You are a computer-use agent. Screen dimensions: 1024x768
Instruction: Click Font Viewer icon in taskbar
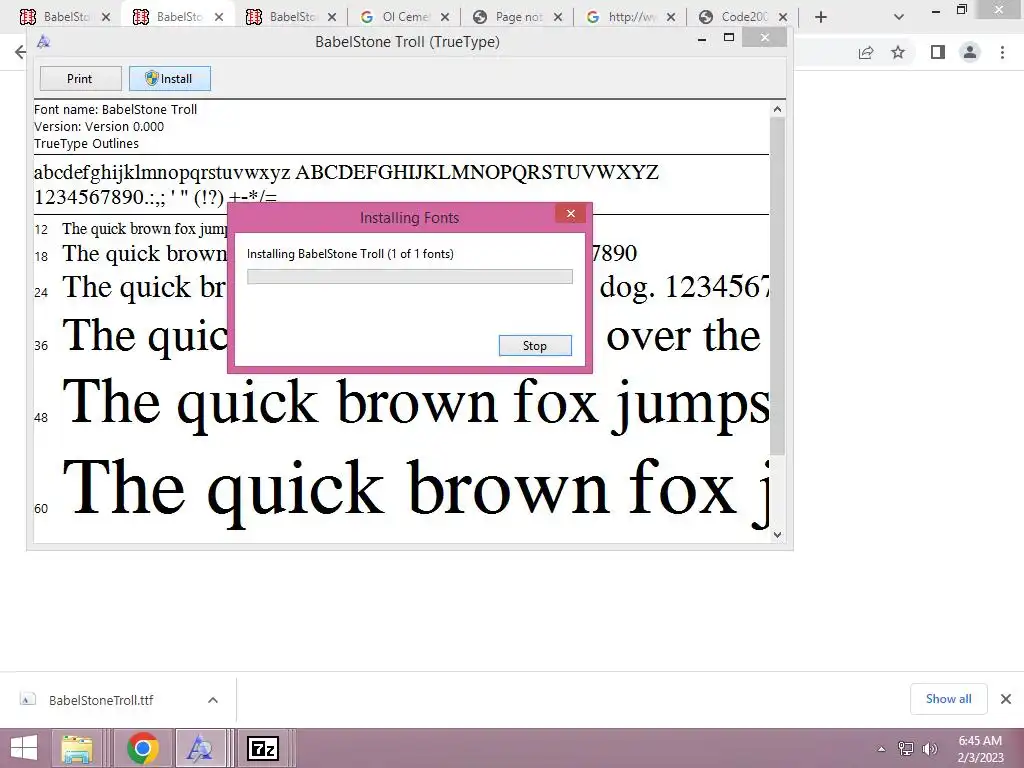[200, 748]
